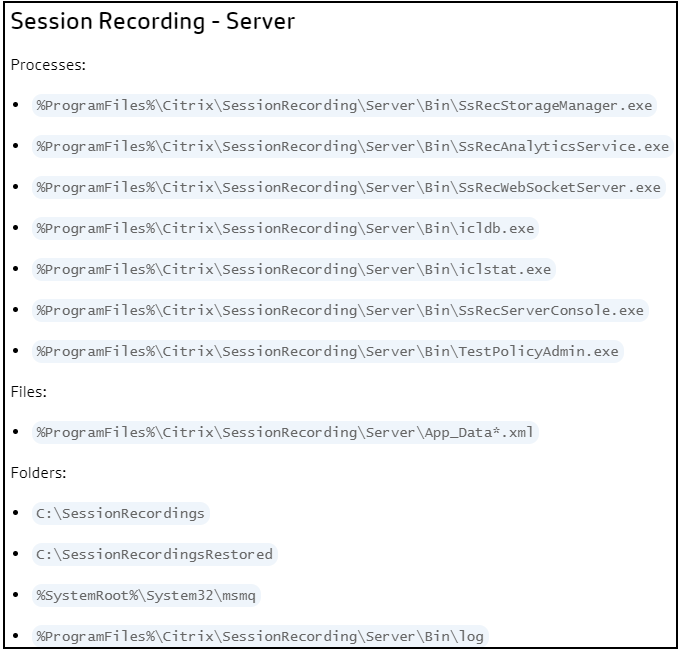Select the TestPolicyAdmin.exe process path

click(328, 352)
